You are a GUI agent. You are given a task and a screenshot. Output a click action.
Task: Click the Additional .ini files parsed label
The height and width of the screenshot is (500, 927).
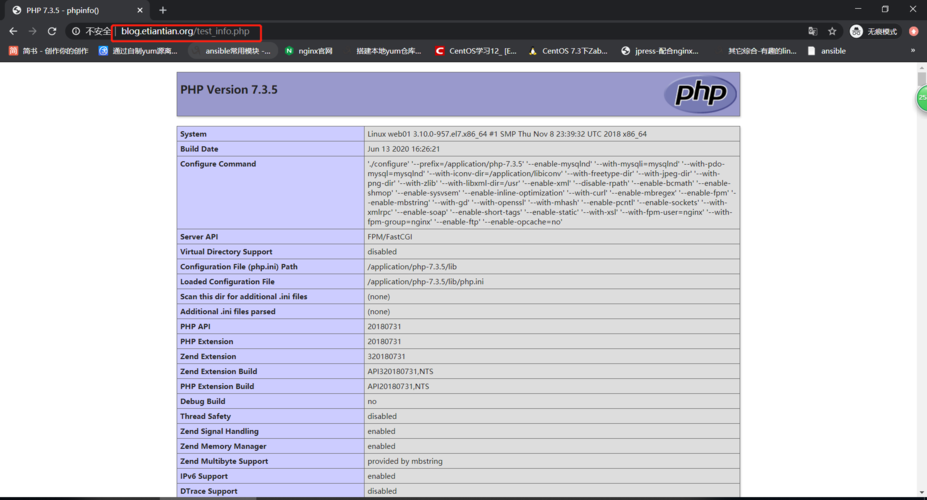228,311
